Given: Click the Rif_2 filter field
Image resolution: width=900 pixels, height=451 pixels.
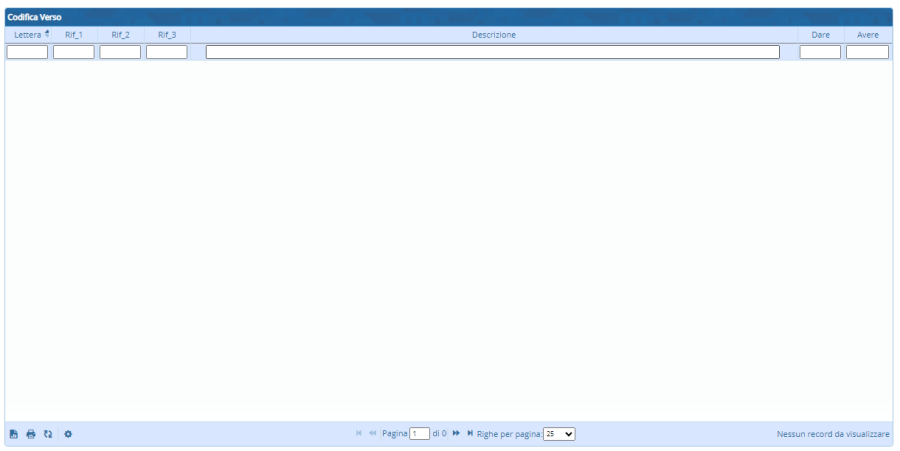Looking at the screenshot, I should 120,52.
